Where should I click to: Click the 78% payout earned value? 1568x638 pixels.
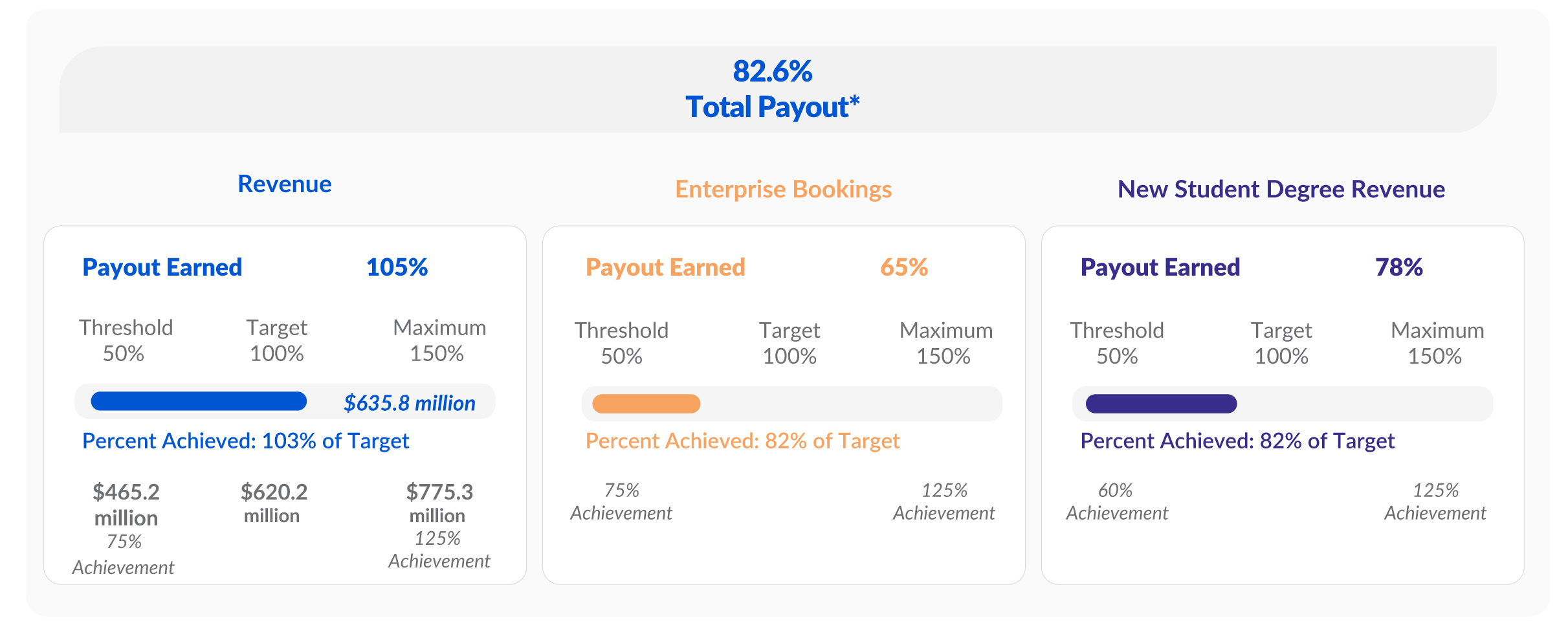point(1398,267)
